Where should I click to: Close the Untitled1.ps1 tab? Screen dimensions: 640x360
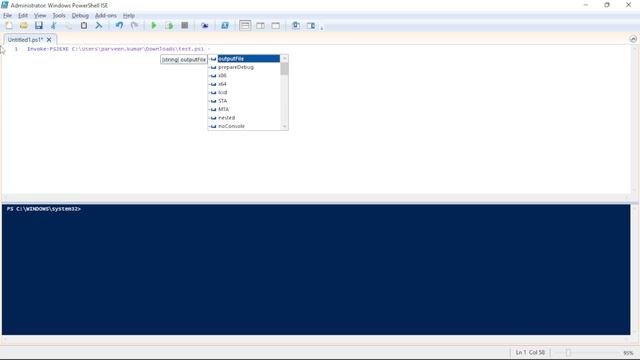click(49, 40)
